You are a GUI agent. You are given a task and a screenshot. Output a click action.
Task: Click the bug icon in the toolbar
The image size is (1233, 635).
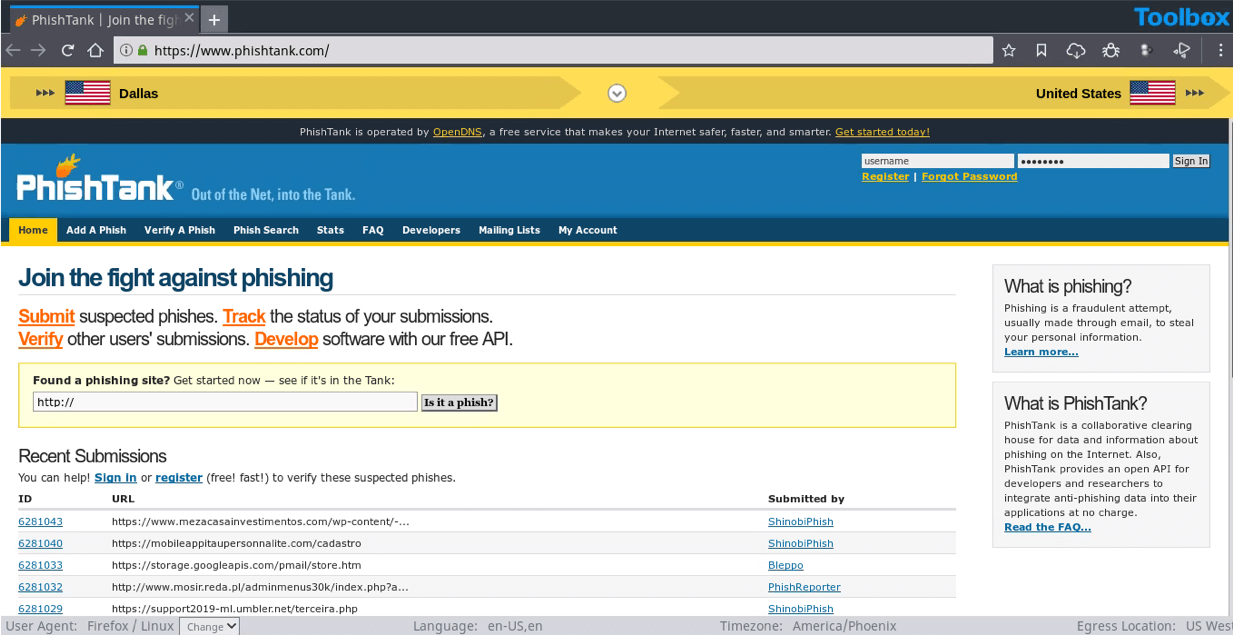[1111, 50]
